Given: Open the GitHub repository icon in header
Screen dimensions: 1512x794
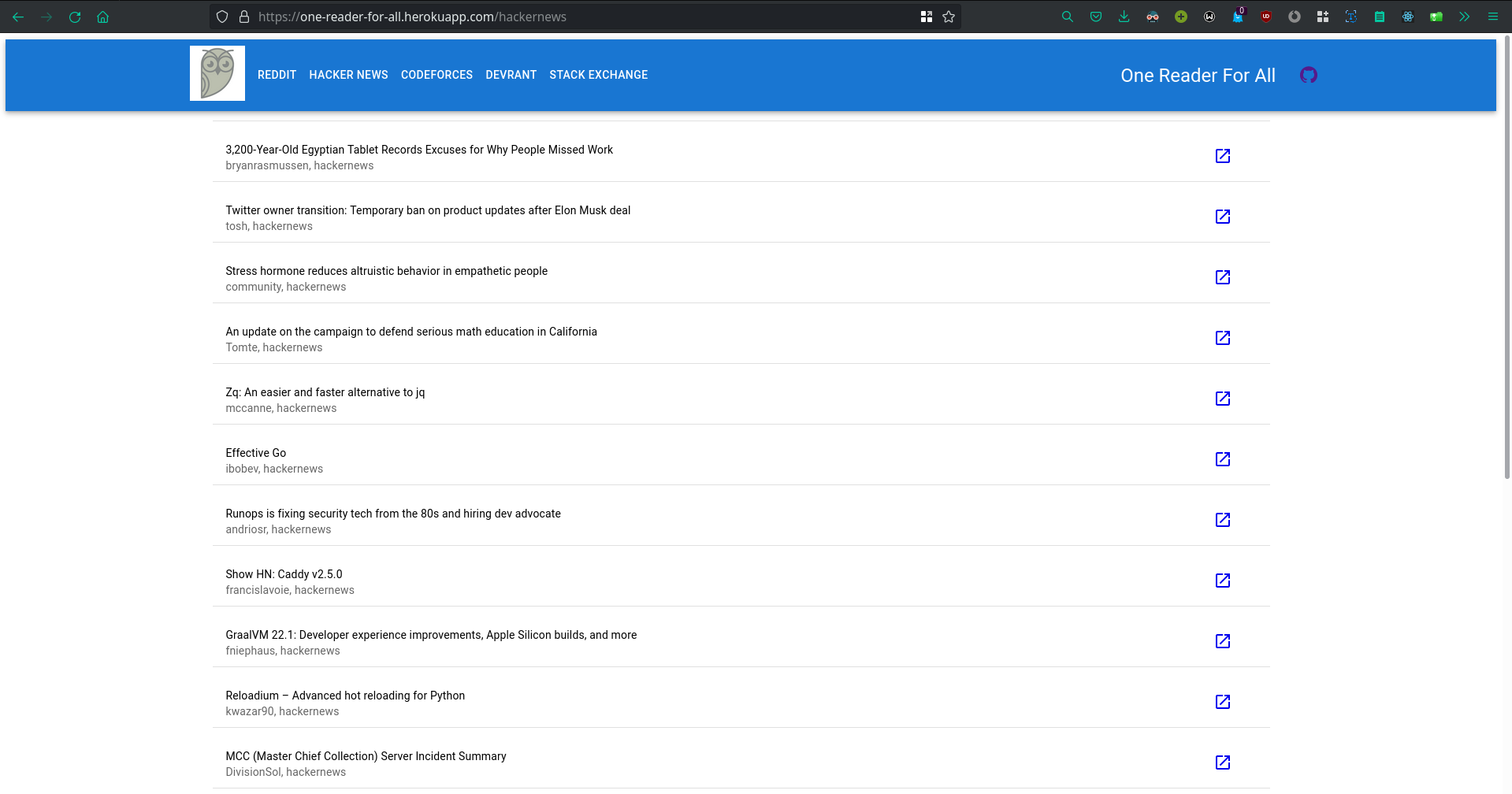Looking at the screenshot, I should click(x=1309, y=75).
